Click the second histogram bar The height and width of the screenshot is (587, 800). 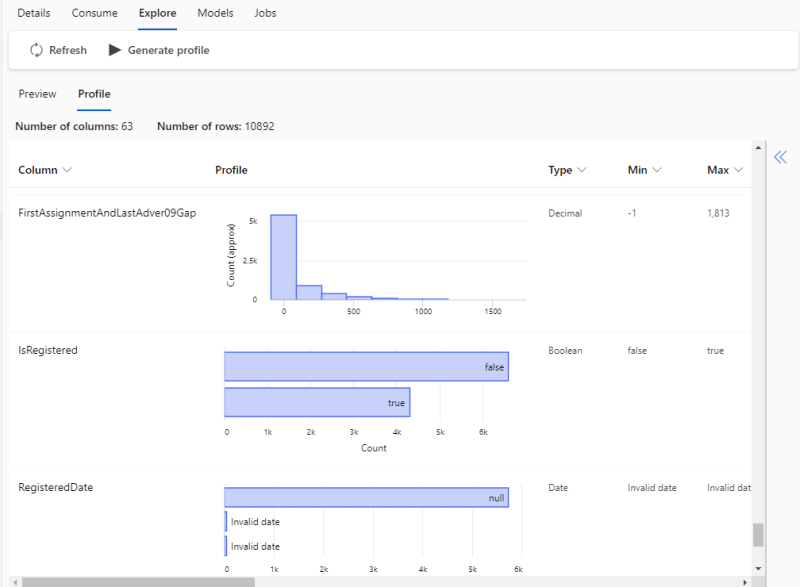tap(309, 292)
